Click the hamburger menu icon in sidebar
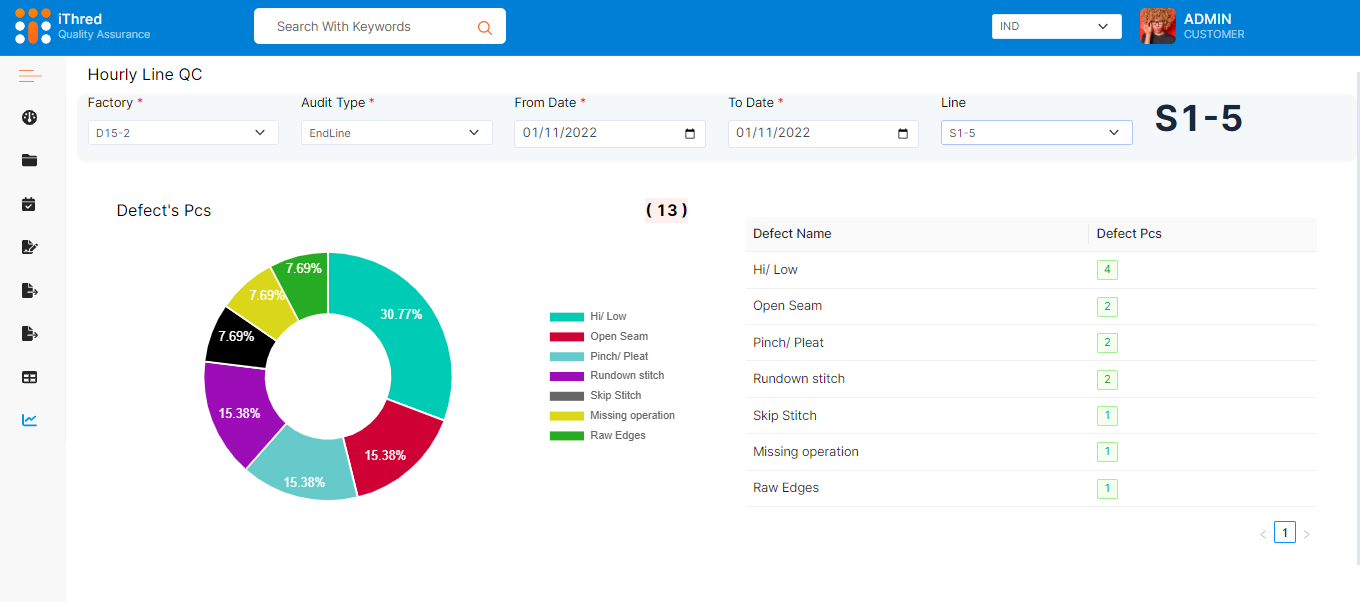The image size is (1360, 602). (x=30, y=75)
